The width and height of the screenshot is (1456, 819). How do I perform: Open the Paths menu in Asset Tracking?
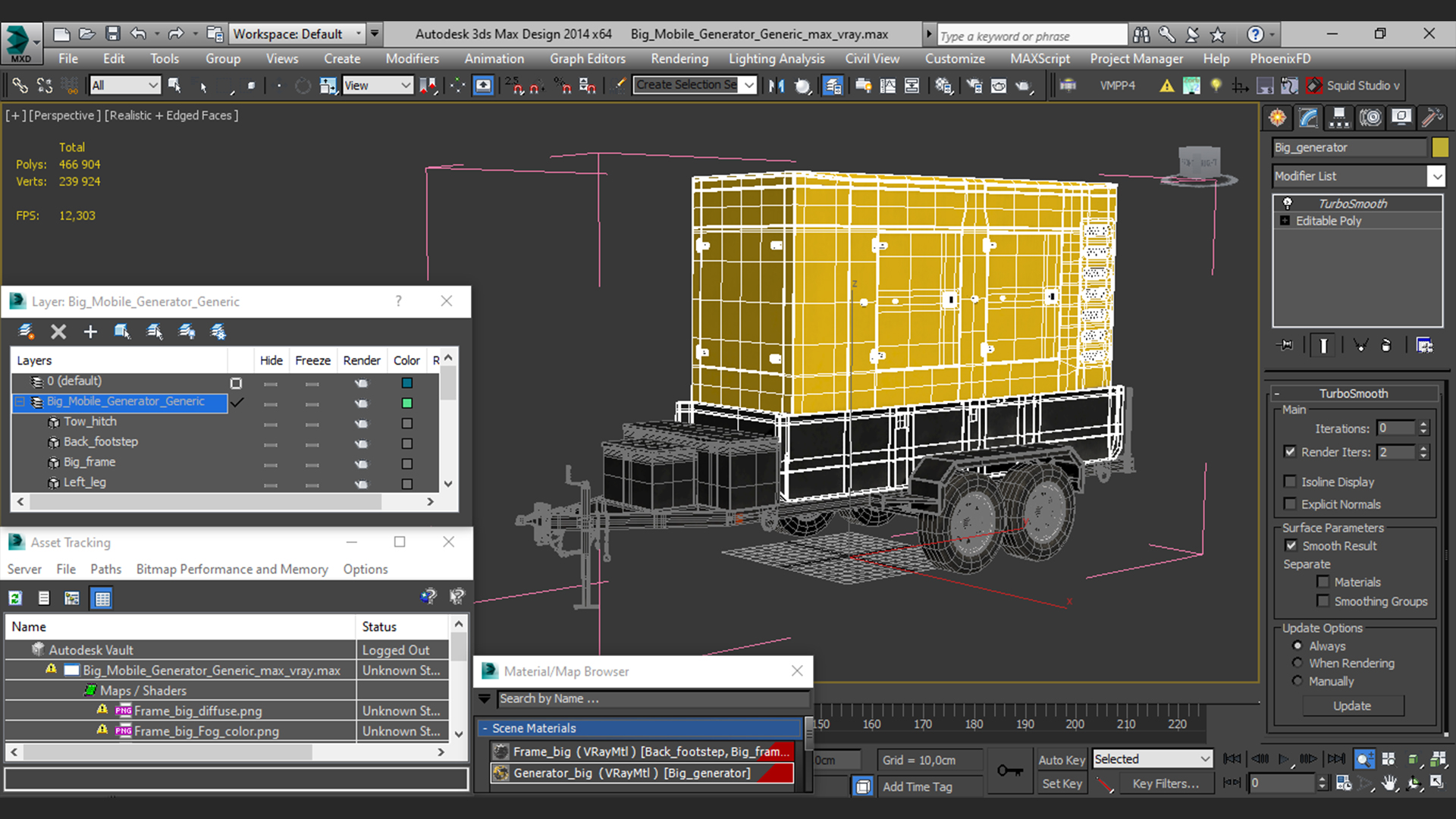tap(105, 569)
